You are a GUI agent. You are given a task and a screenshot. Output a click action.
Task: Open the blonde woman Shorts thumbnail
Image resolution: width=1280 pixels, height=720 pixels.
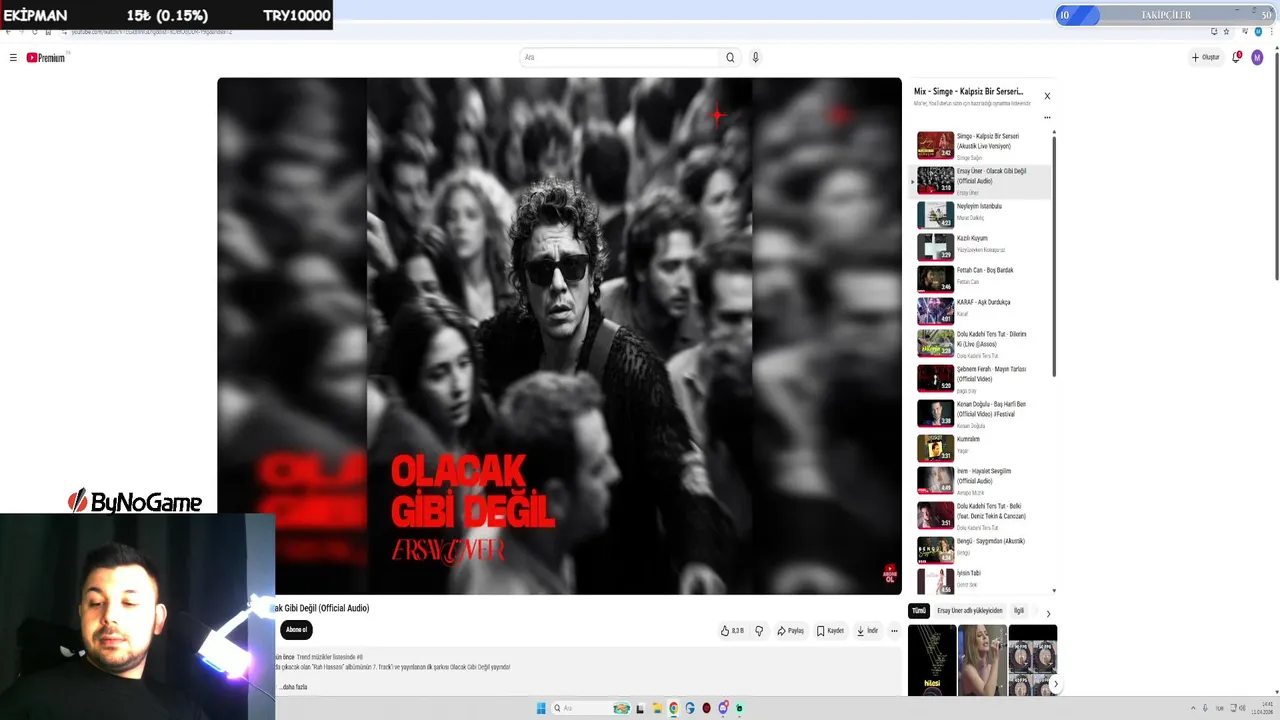pos(982,660)
